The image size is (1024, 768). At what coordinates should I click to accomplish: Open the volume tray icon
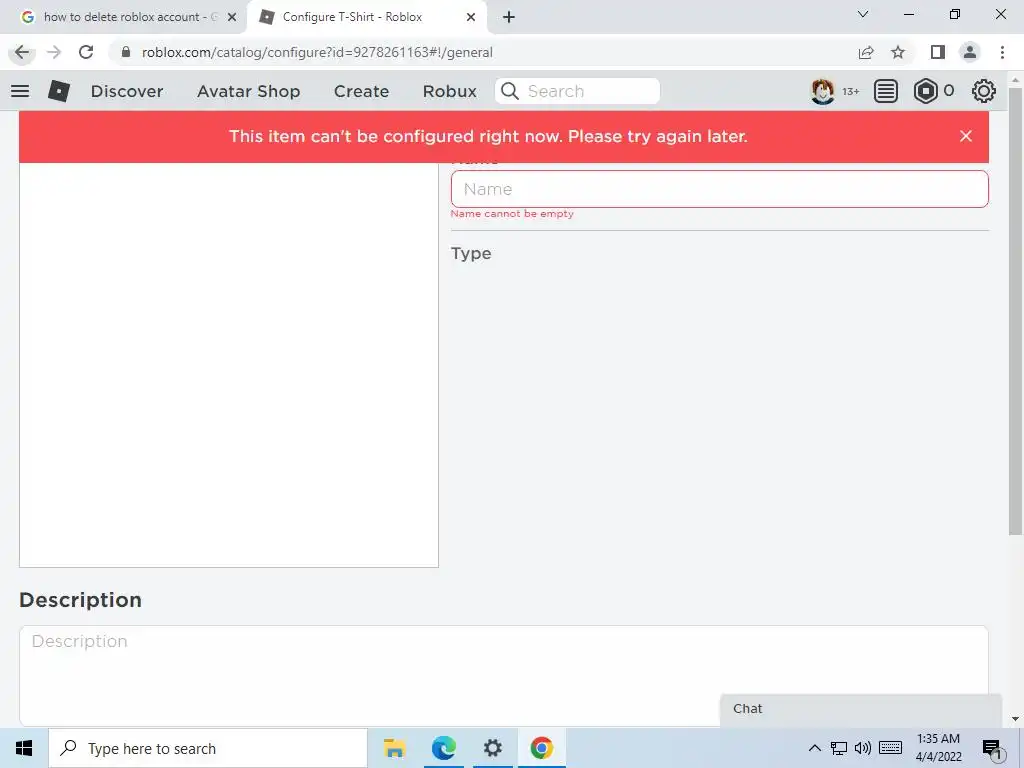pyautogui.click(x=863, y=748)
